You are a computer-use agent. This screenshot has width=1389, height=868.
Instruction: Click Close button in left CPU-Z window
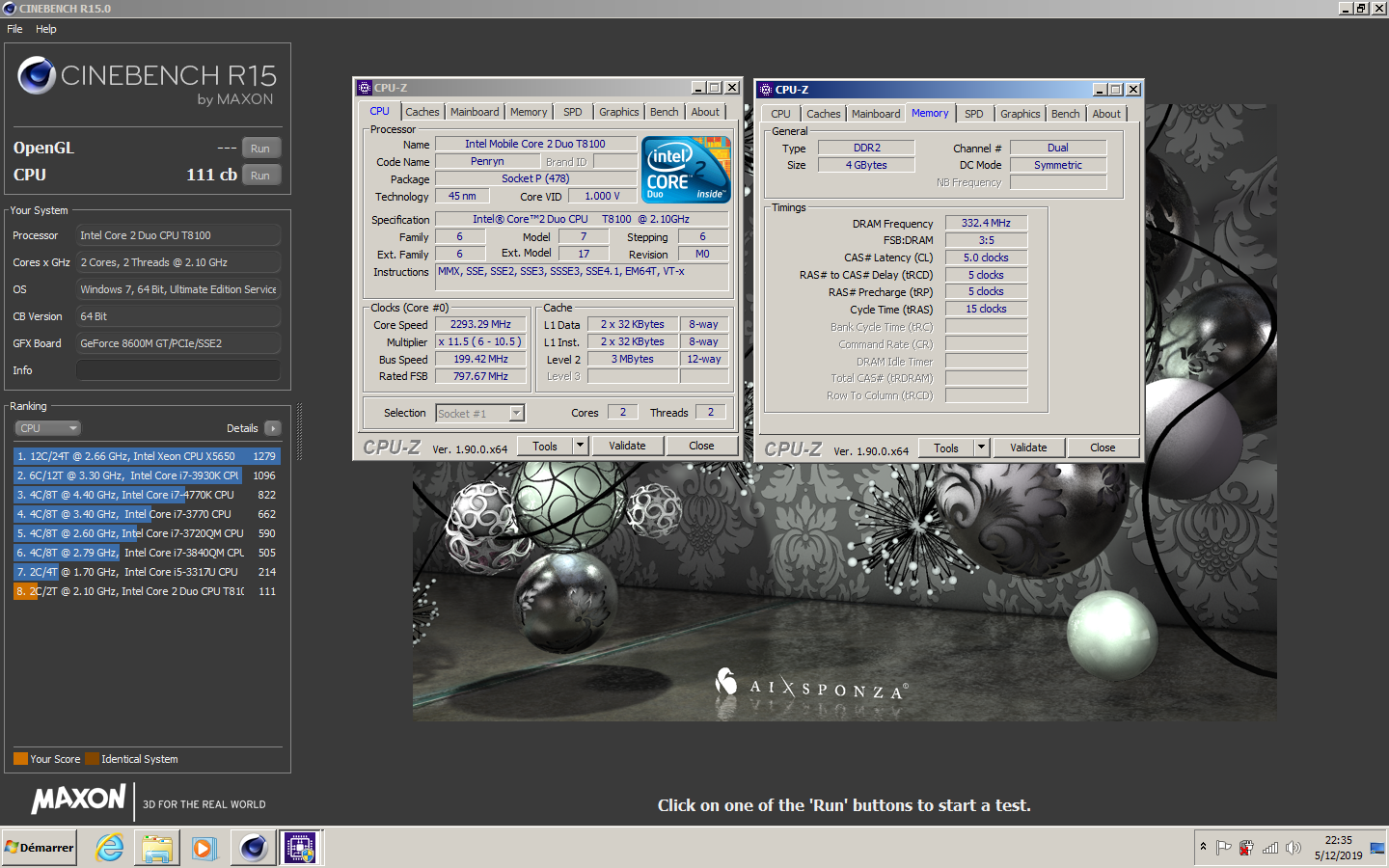(x=701, y=446)
